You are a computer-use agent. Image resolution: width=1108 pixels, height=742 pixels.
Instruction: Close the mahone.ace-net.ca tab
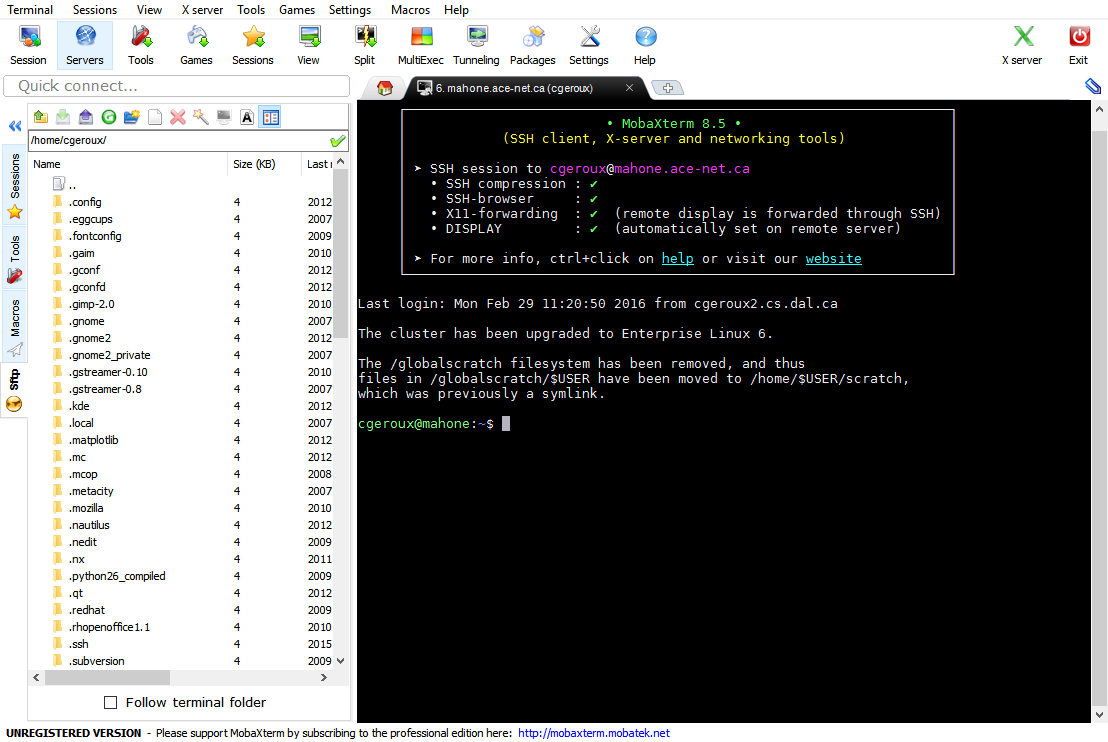[629, 88]
